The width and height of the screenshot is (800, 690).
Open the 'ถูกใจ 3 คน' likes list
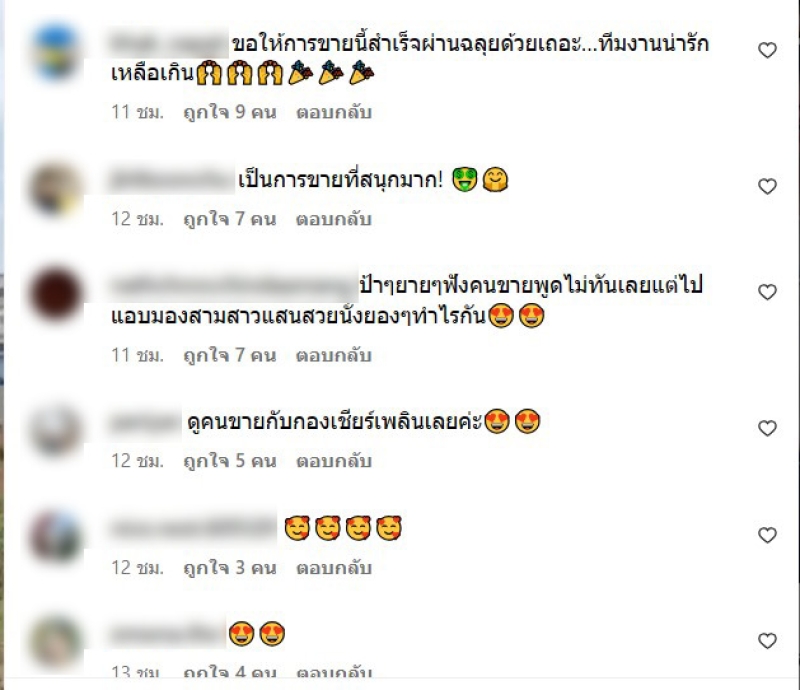point(230,568)
